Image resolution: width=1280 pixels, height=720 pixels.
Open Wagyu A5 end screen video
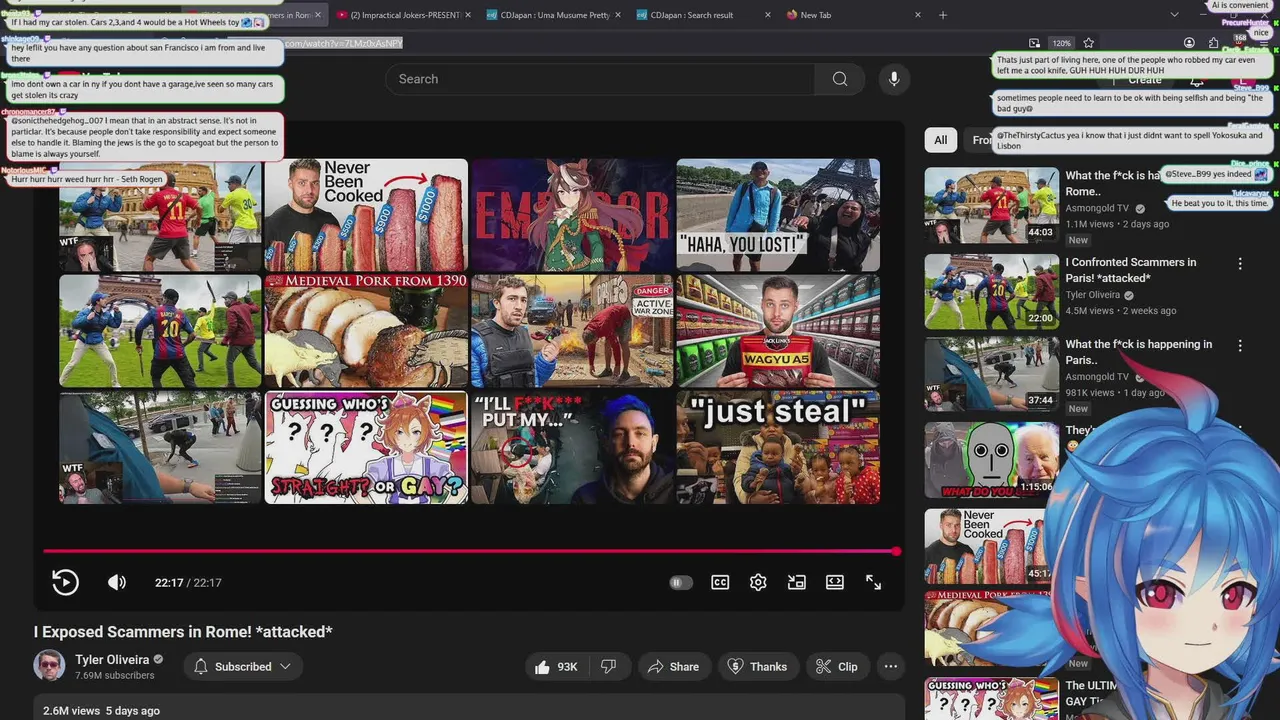tap(778, 331)
